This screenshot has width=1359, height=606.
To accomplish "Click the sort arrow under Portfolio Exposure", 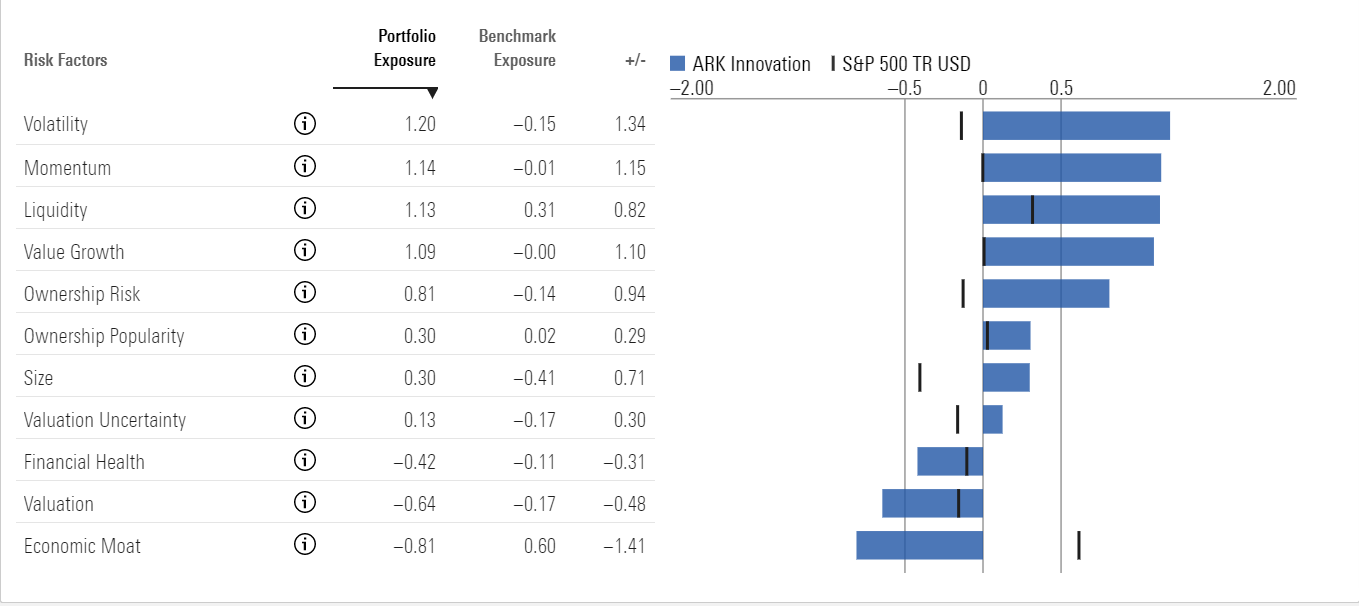I will (x=431, y=93).
